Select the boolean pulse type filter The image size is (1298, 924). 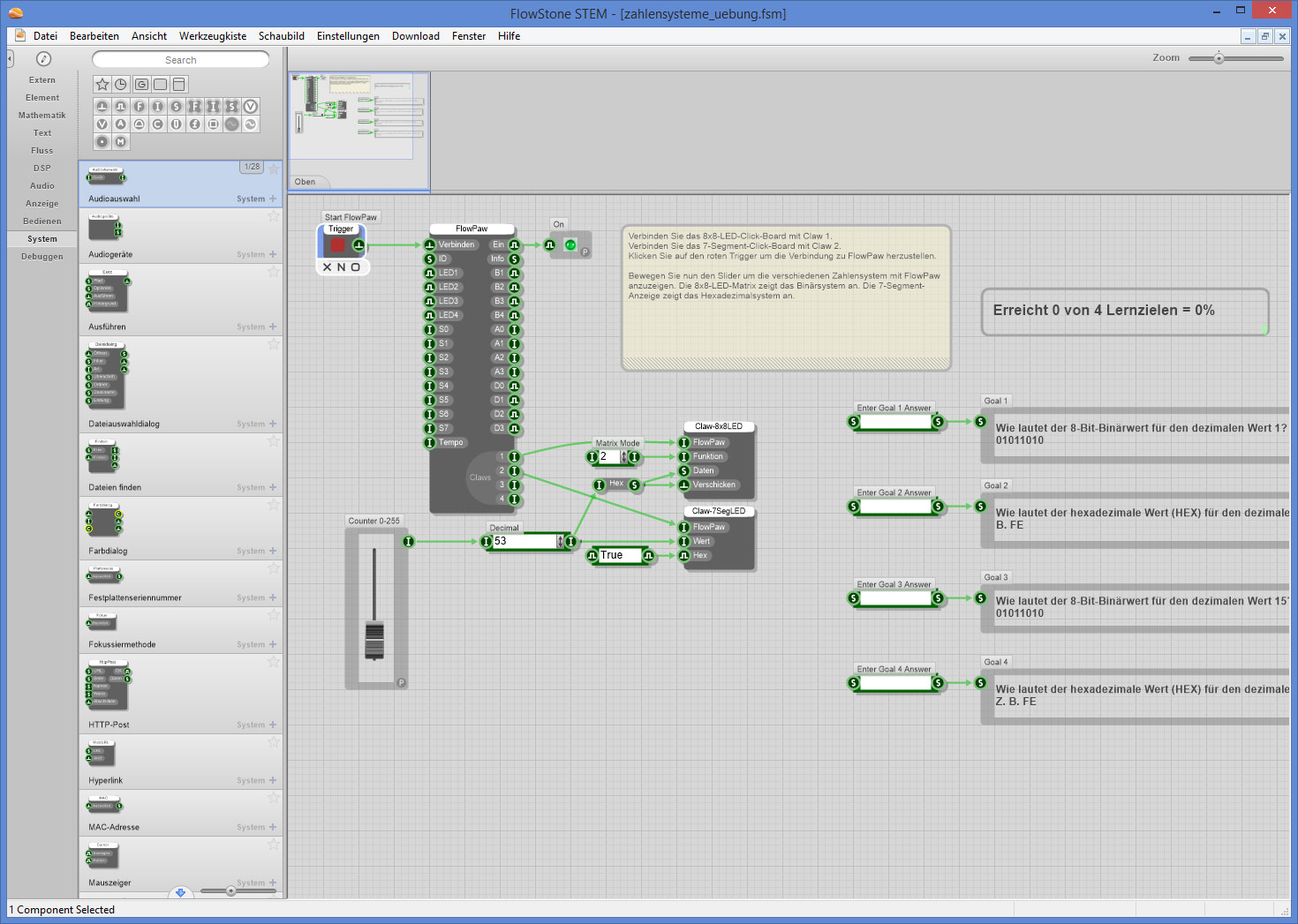coord(121,106)
